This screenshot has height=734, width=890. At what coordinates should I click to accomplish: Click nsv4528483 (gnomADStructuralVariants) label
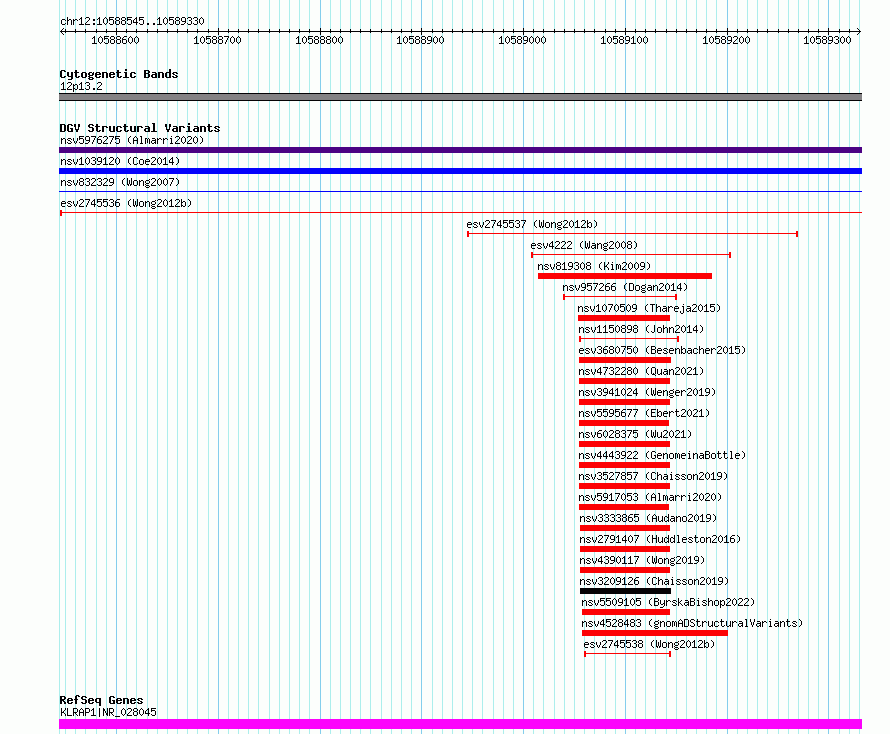(x=692, y=623)
